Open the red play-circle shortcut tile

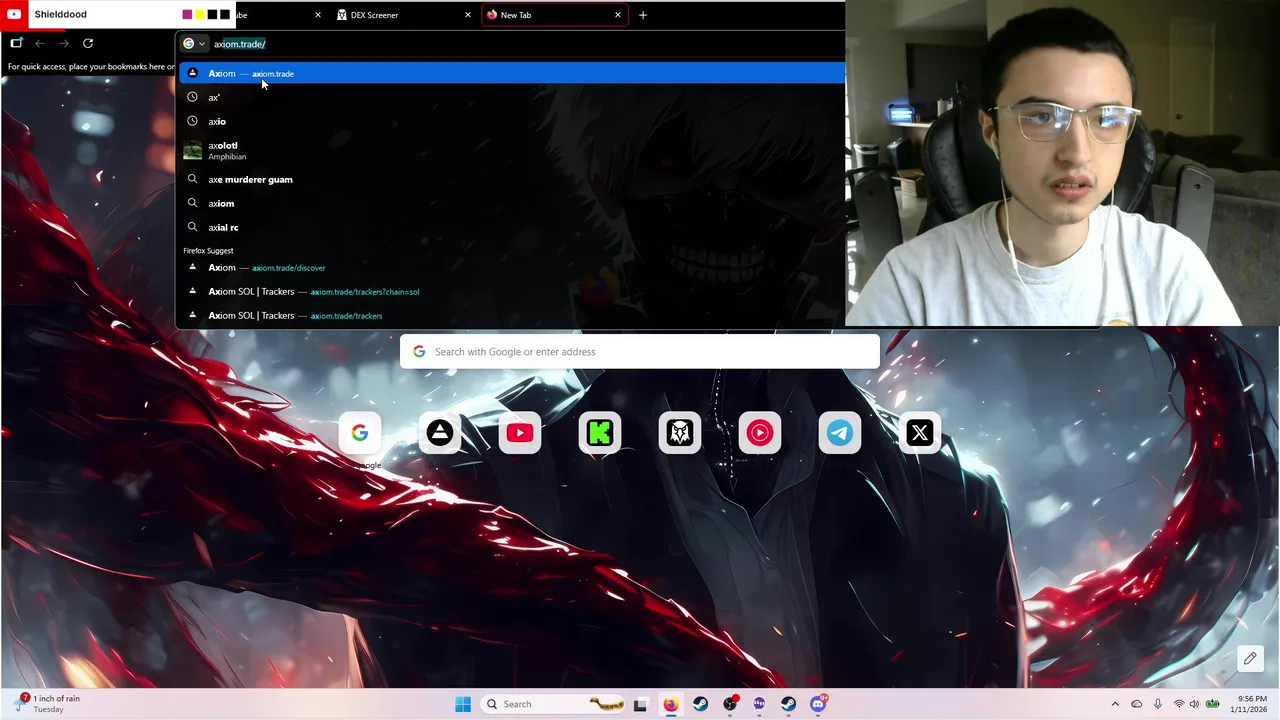click(760, 433)
